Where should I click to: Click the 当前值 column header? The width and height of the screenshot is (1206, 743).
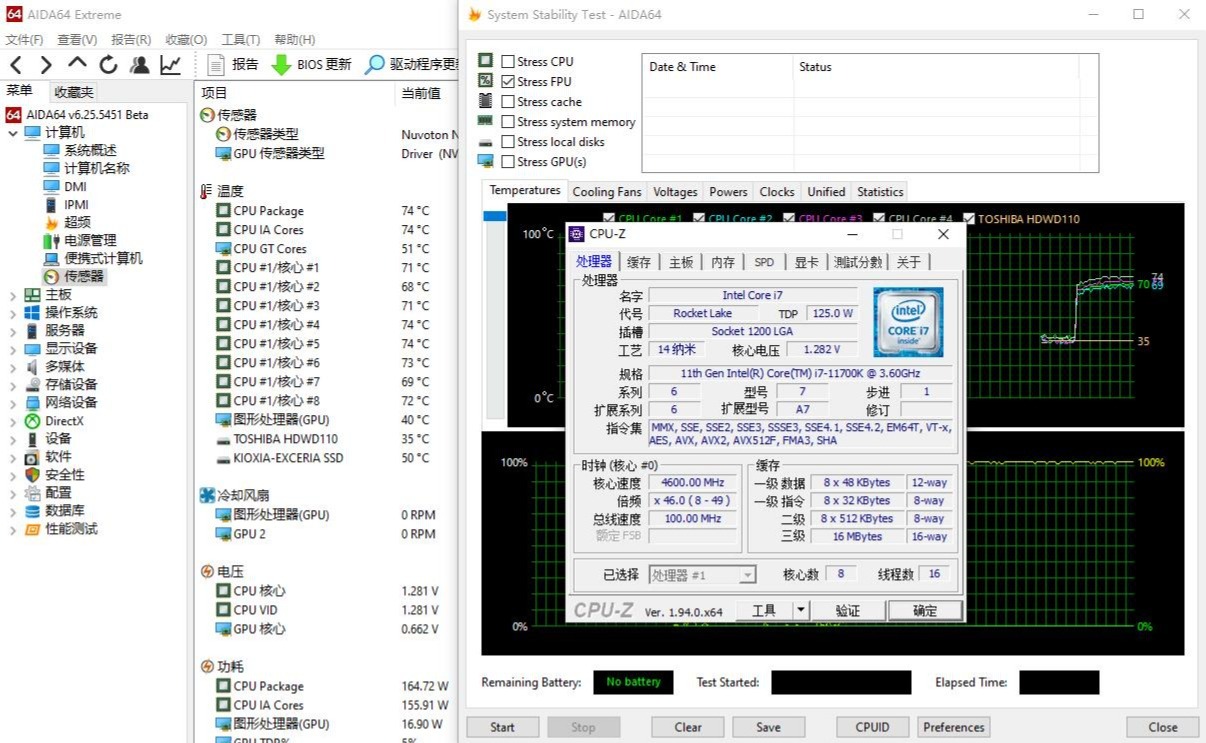tap(421, 93)
